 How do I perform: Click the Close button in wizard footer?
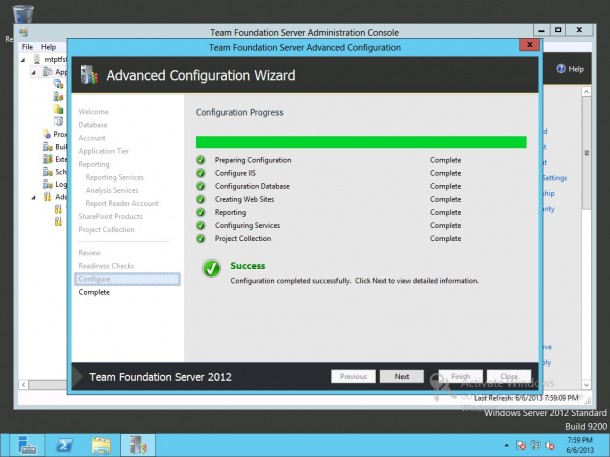(509, 376)
